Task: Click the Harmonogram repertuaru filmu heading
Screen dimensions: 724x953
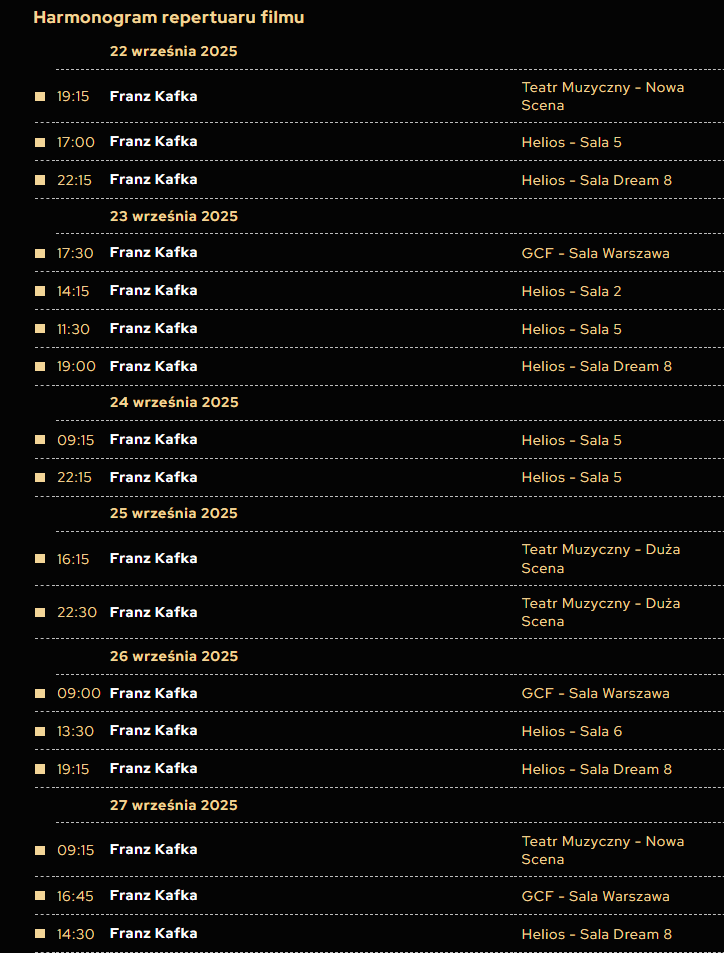Action: (x=168, y=17)
